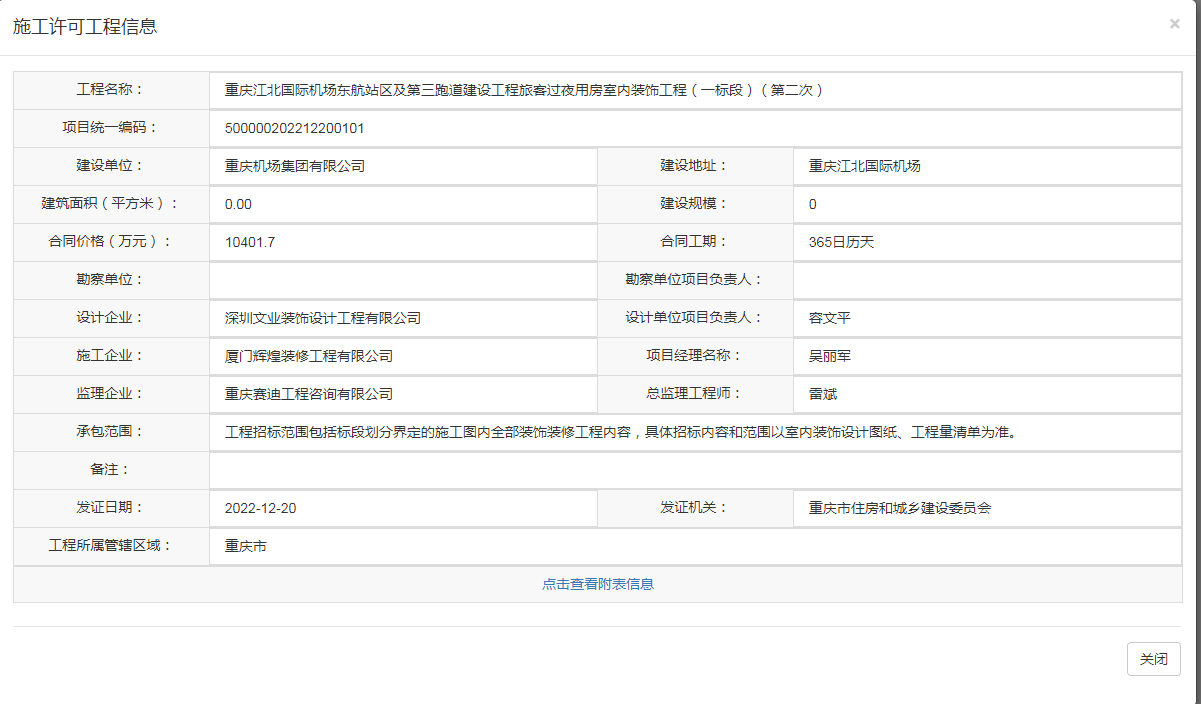The height and width of the screenshot is (704, 1201).
Task: Open the 点击查看附表信息 link
Action: (x=598, y=584)
